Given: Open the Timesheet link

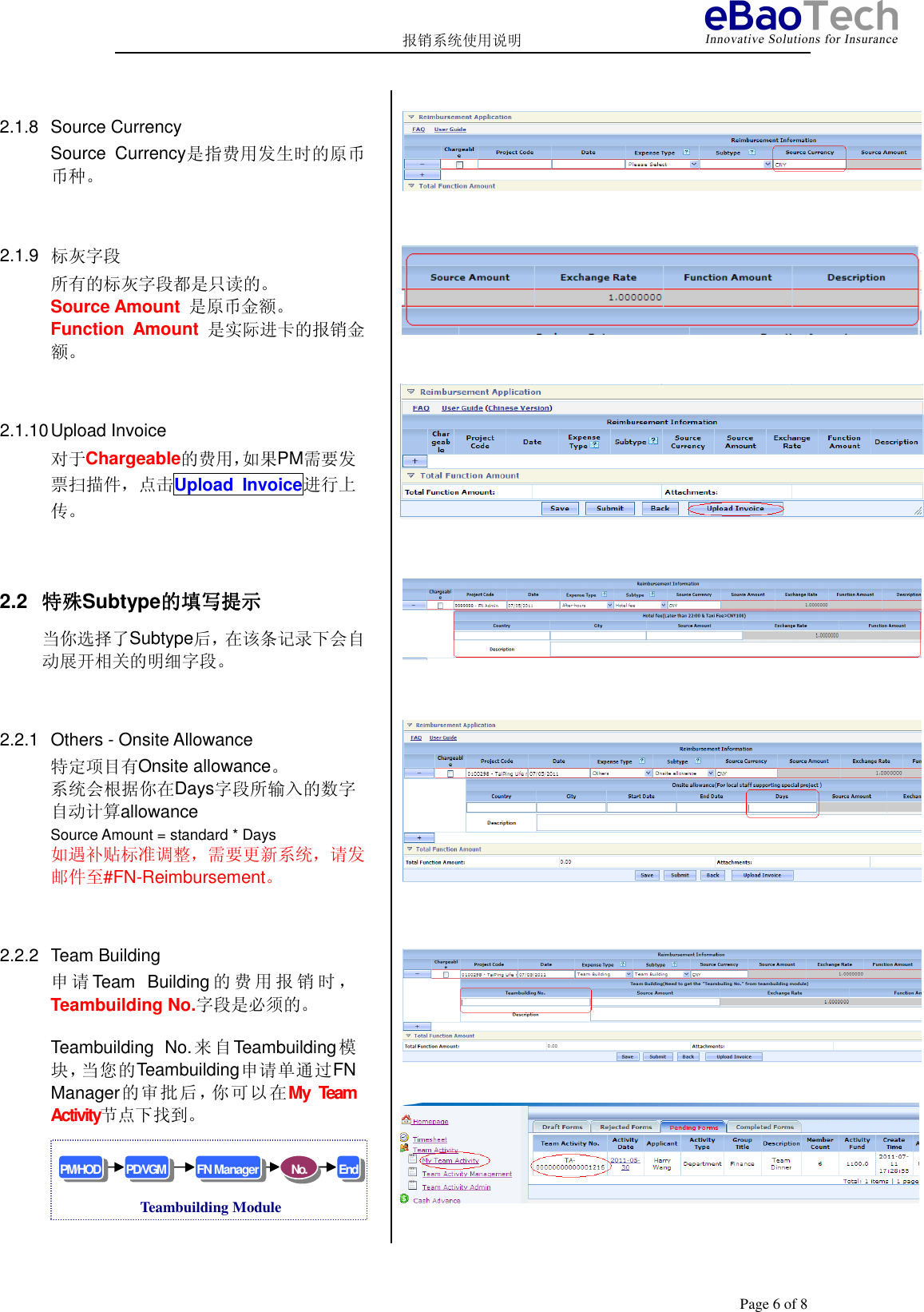Looking at the screenshot, I should 430,1139.
